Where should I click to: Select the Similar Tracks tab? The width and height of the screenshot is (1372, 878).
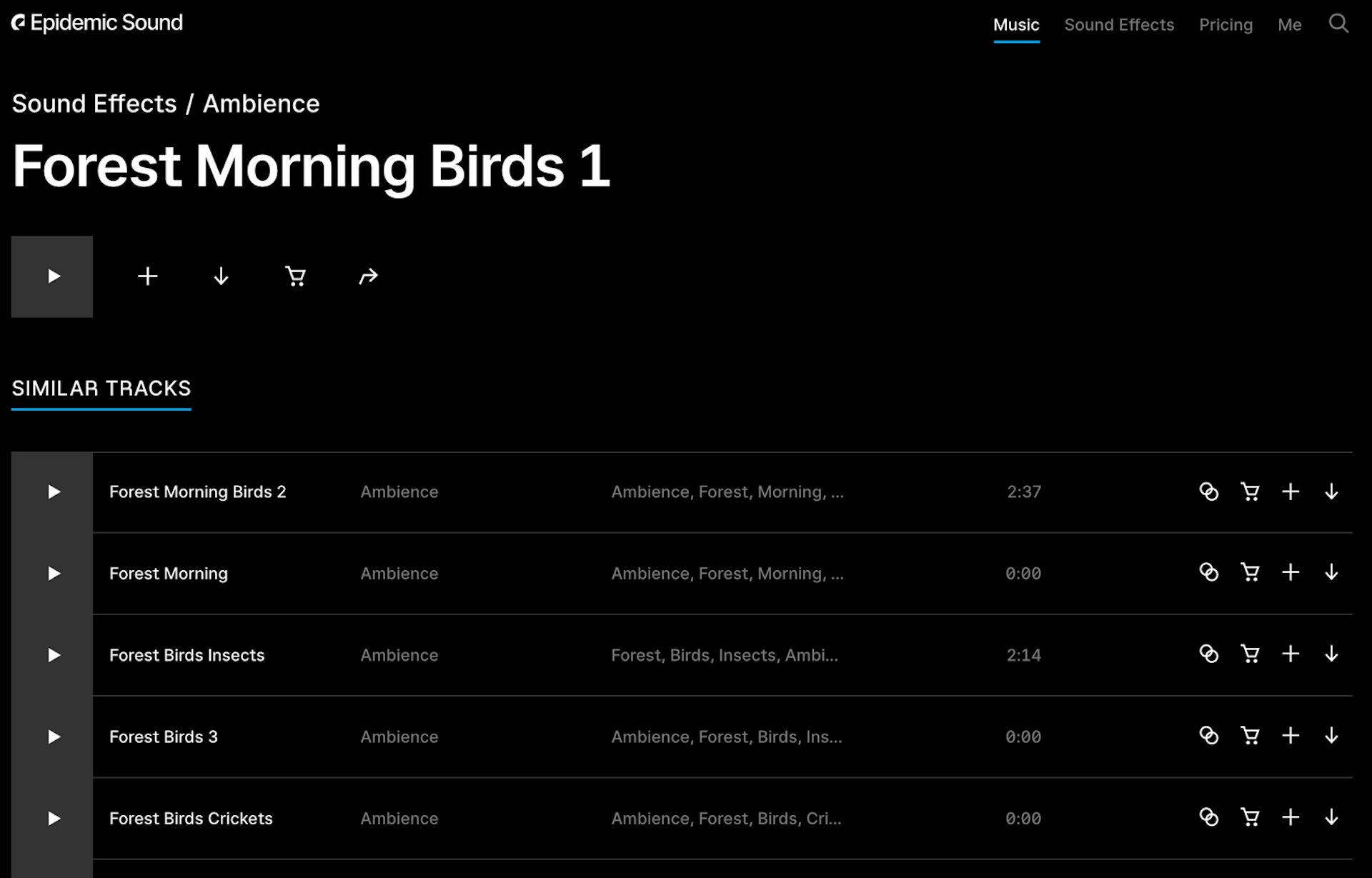[x=101, y=389]
